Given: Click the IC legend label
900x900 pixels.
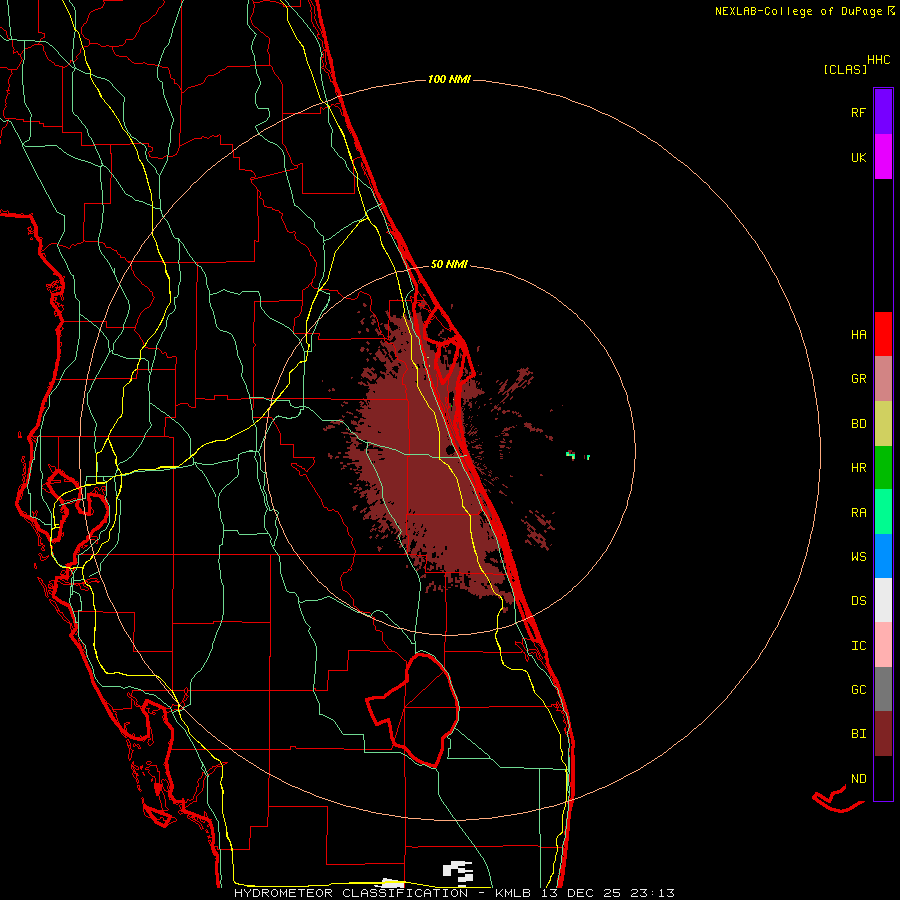Looking at the screenshot, I should (x=858, y=646).
